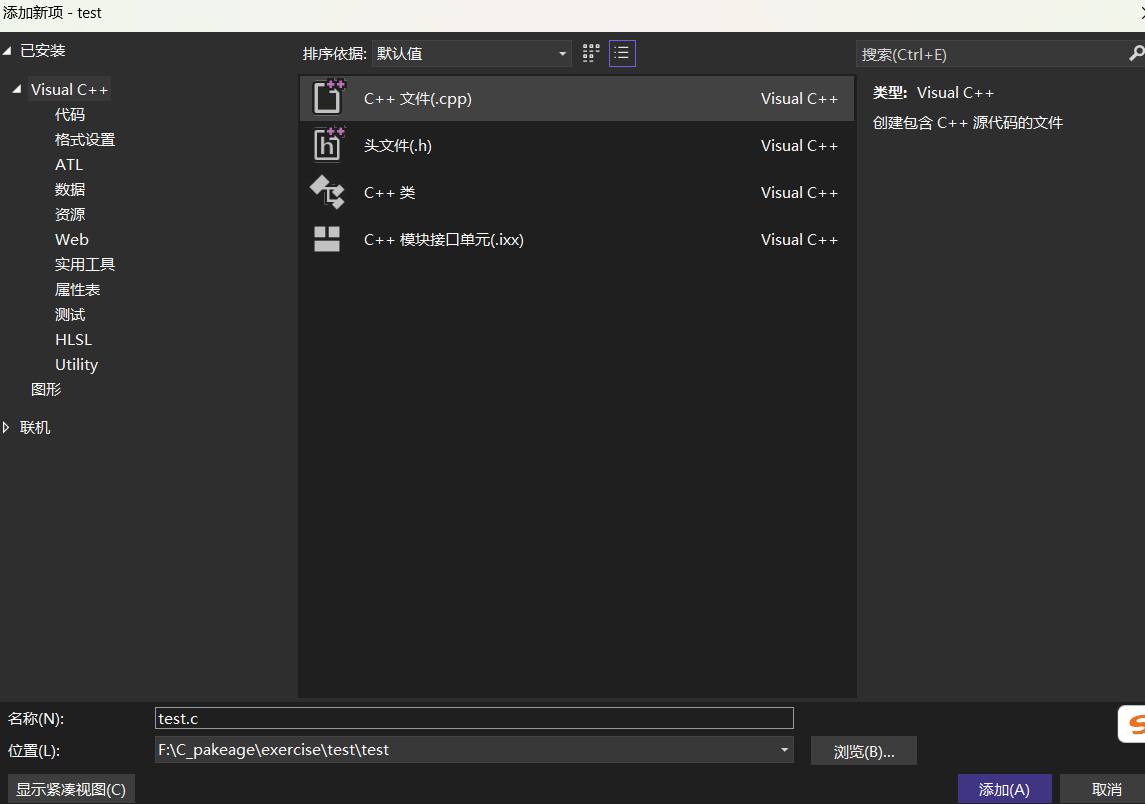Focus the 名称 field containing test.c
1145x804 pixels.
[x=474, y=719]
